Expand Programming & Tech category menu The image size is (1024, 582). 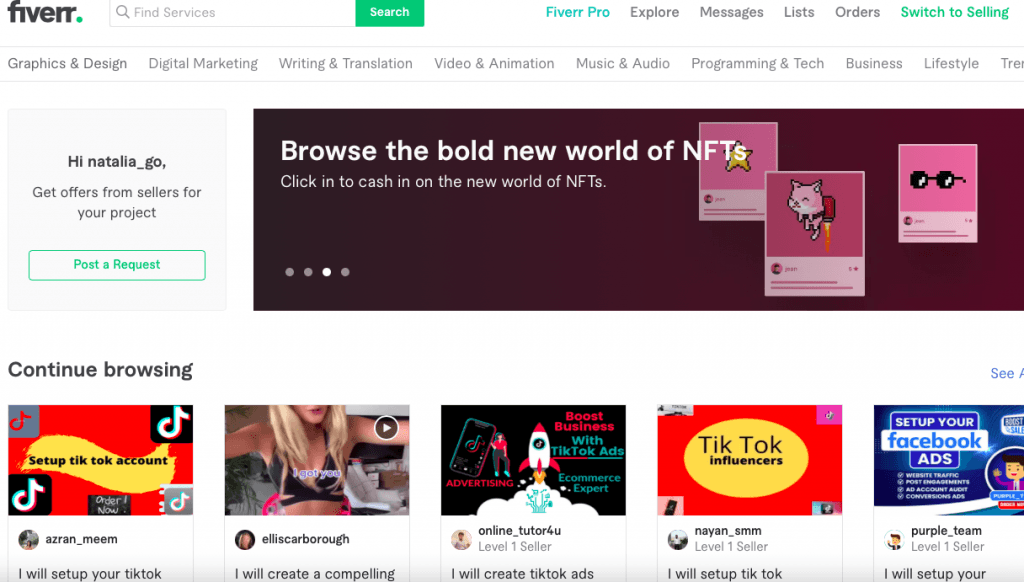757,63
